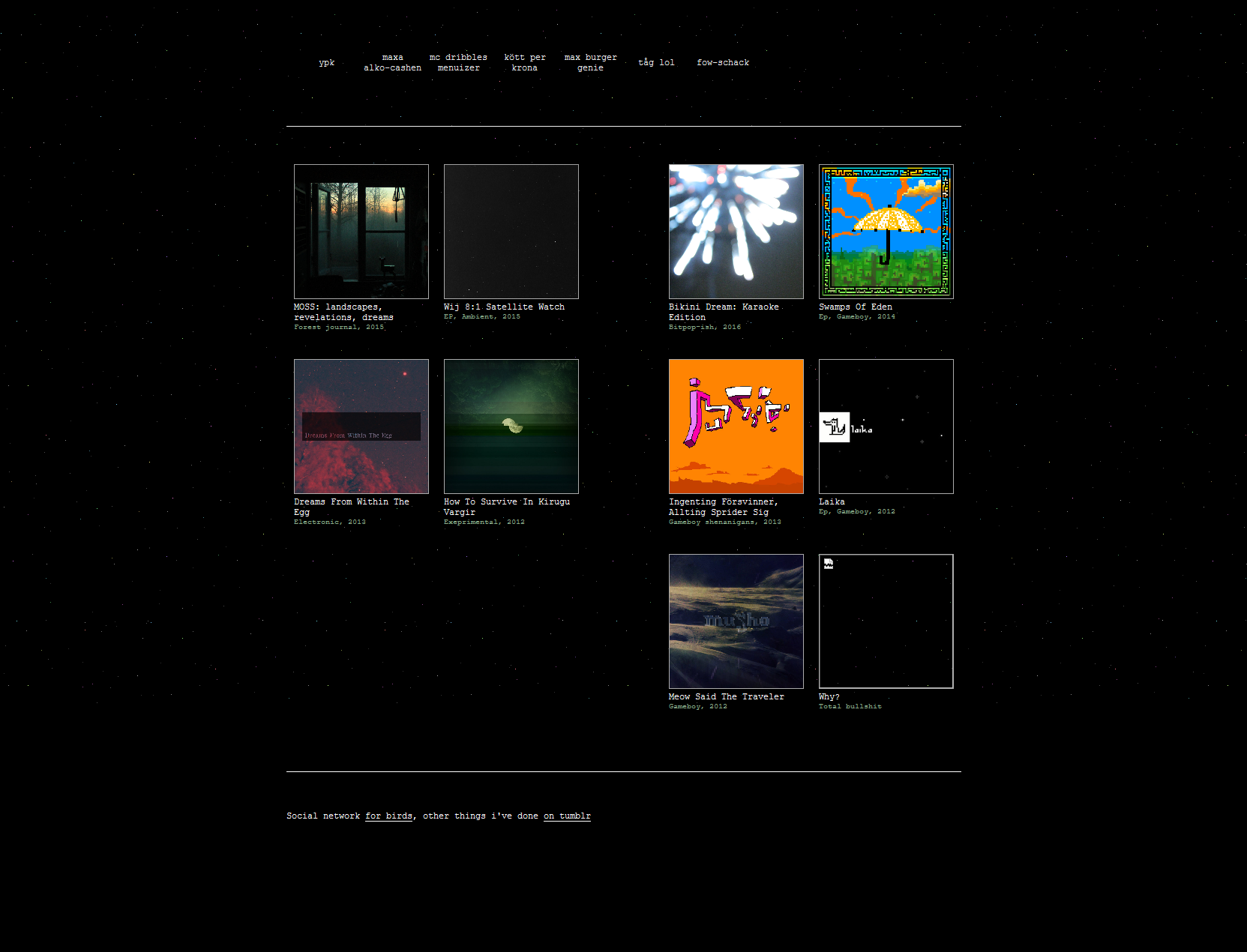Open the Laika album cover

click(x=886, y=427)
